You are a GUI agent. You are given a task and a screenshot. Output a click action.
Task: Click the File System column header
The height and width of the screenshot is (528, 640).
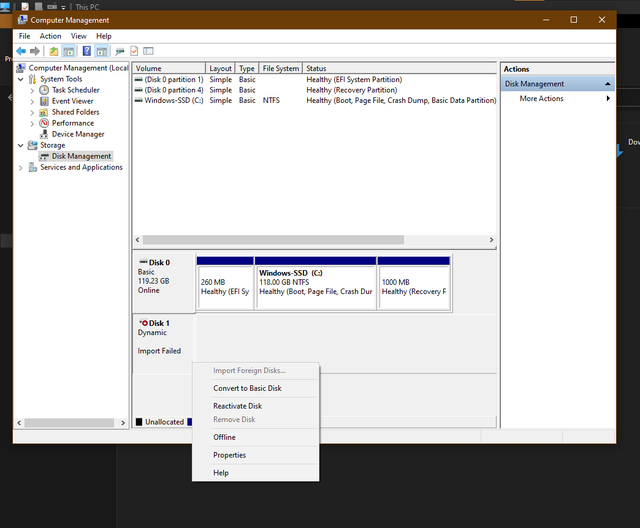[280, 68]
